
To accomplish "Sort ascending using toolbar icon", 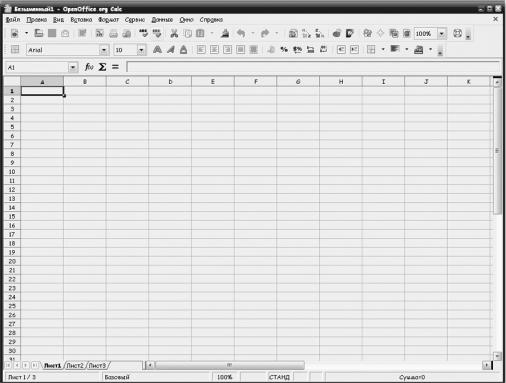I will [x=306, y=33].
